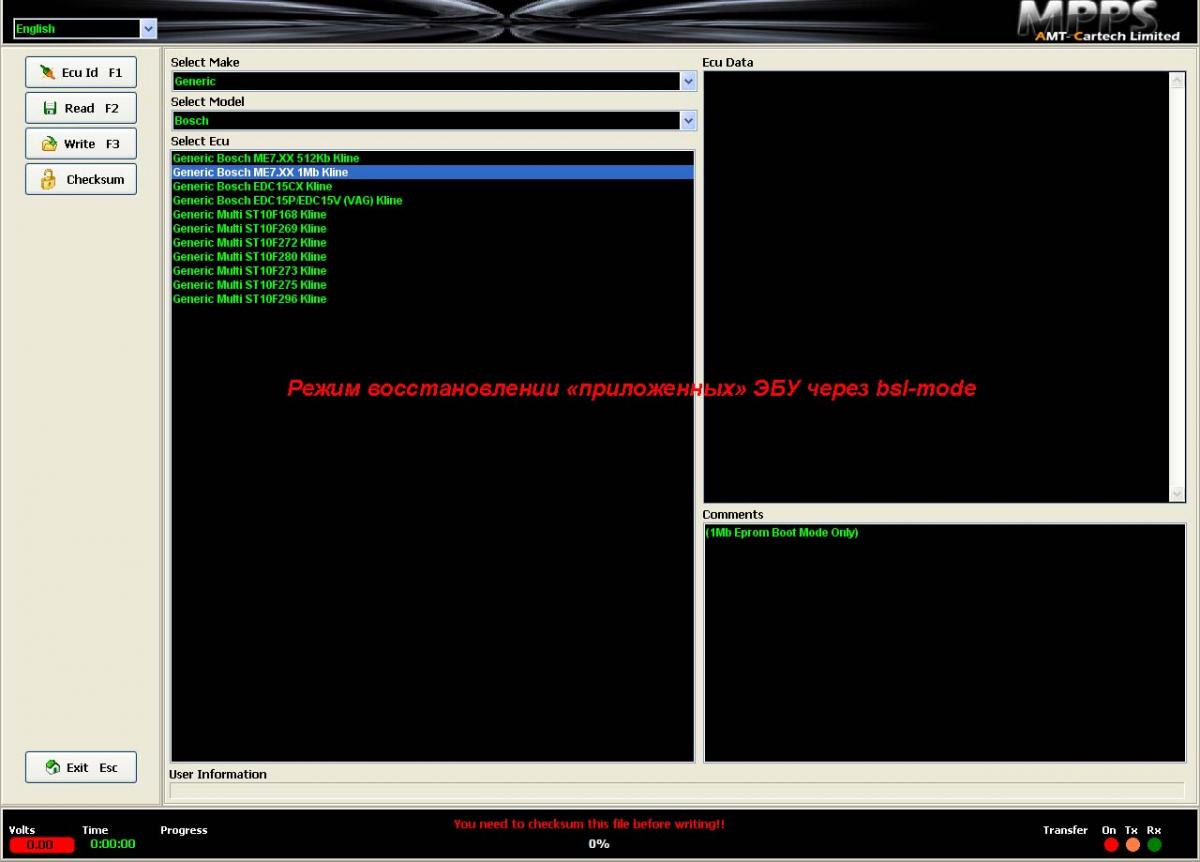Click the orange Tx transfer indicator
Image resolution: width=1200 pixels, height=862 pixels.
(x=1132, y=845)
